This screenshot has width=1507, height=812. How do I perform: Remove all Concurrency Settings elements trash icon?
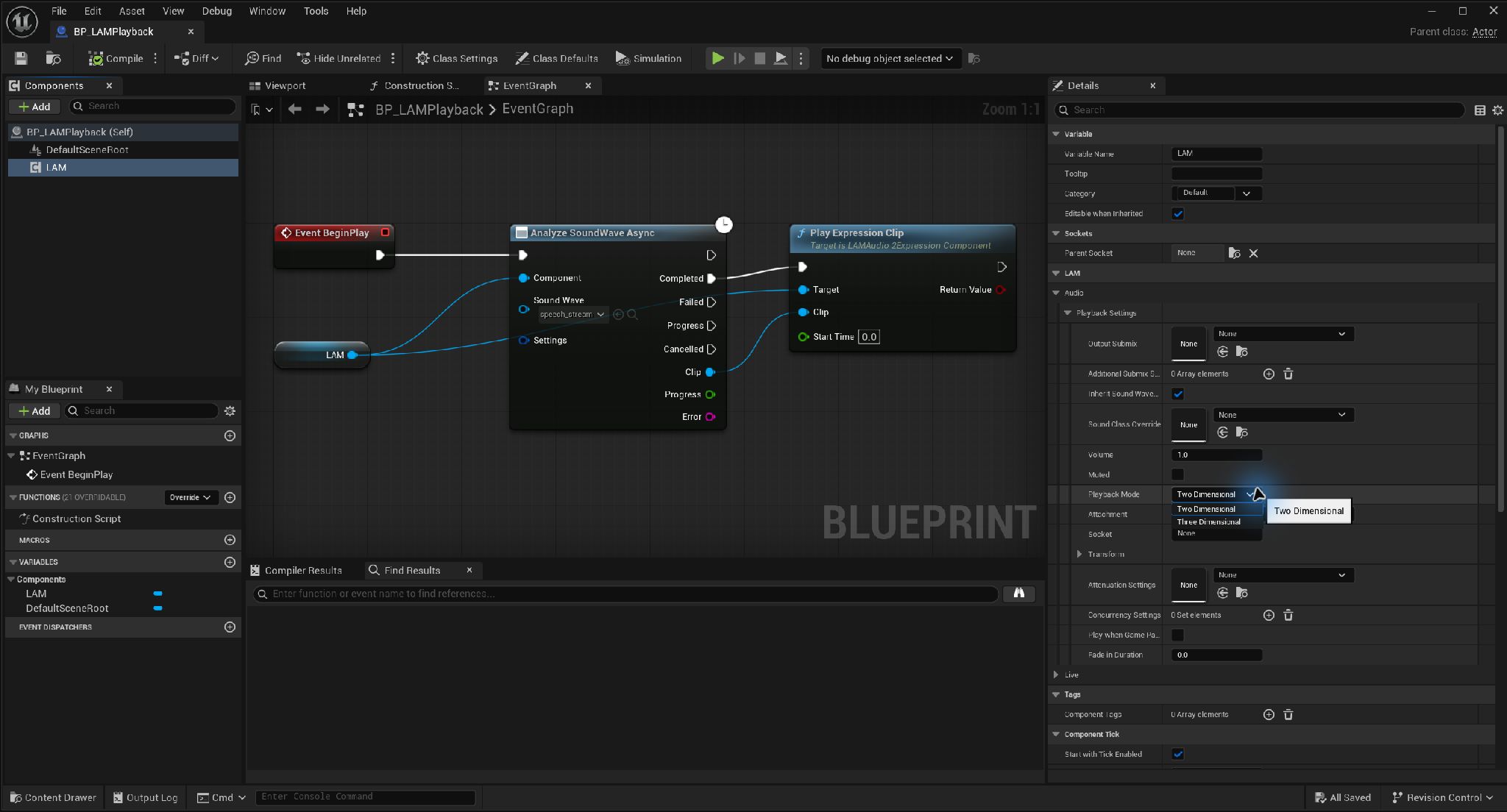pos(1288,615)
